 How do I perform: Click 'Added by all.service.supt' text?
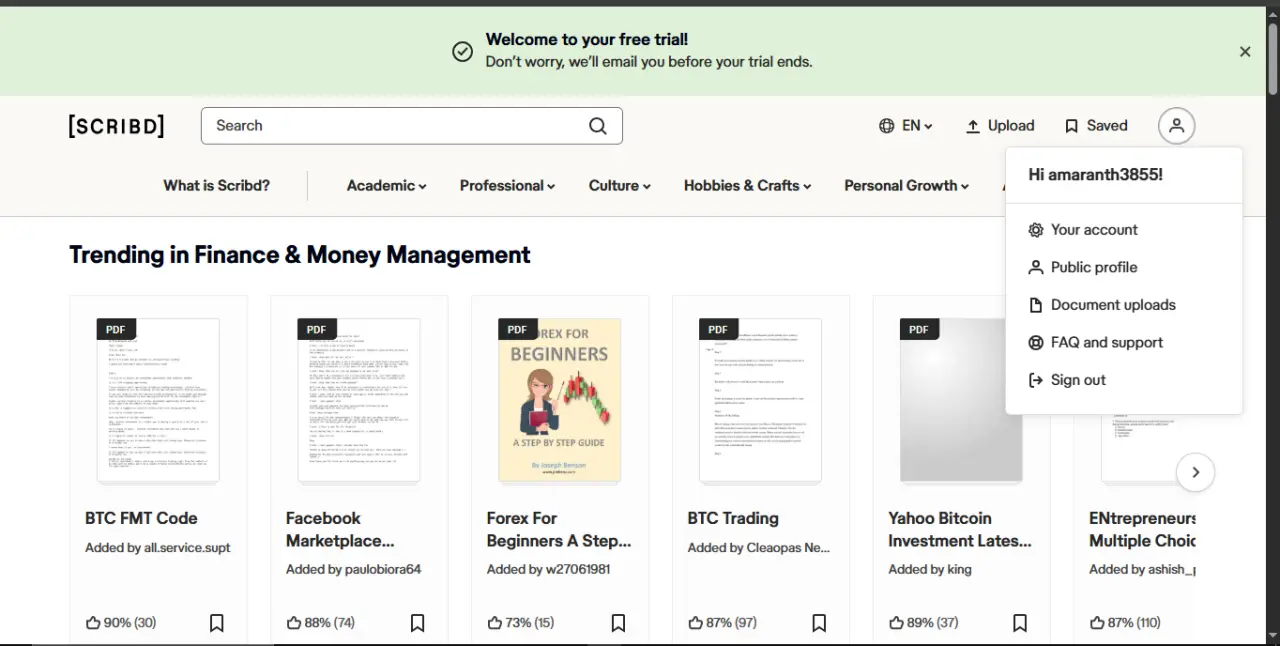pyautogui.click(x=158, y=548)
